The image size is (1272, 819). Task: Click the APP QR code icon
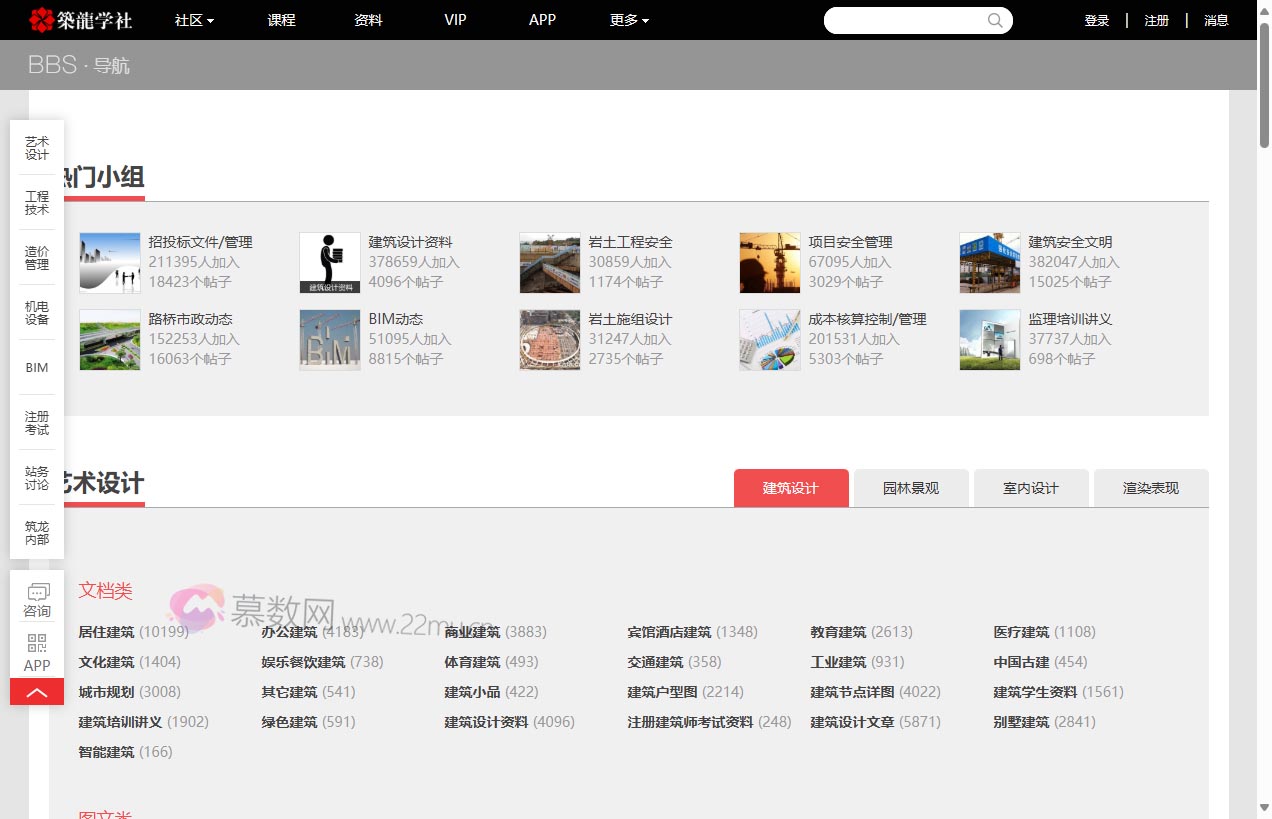tap(37, 643)
